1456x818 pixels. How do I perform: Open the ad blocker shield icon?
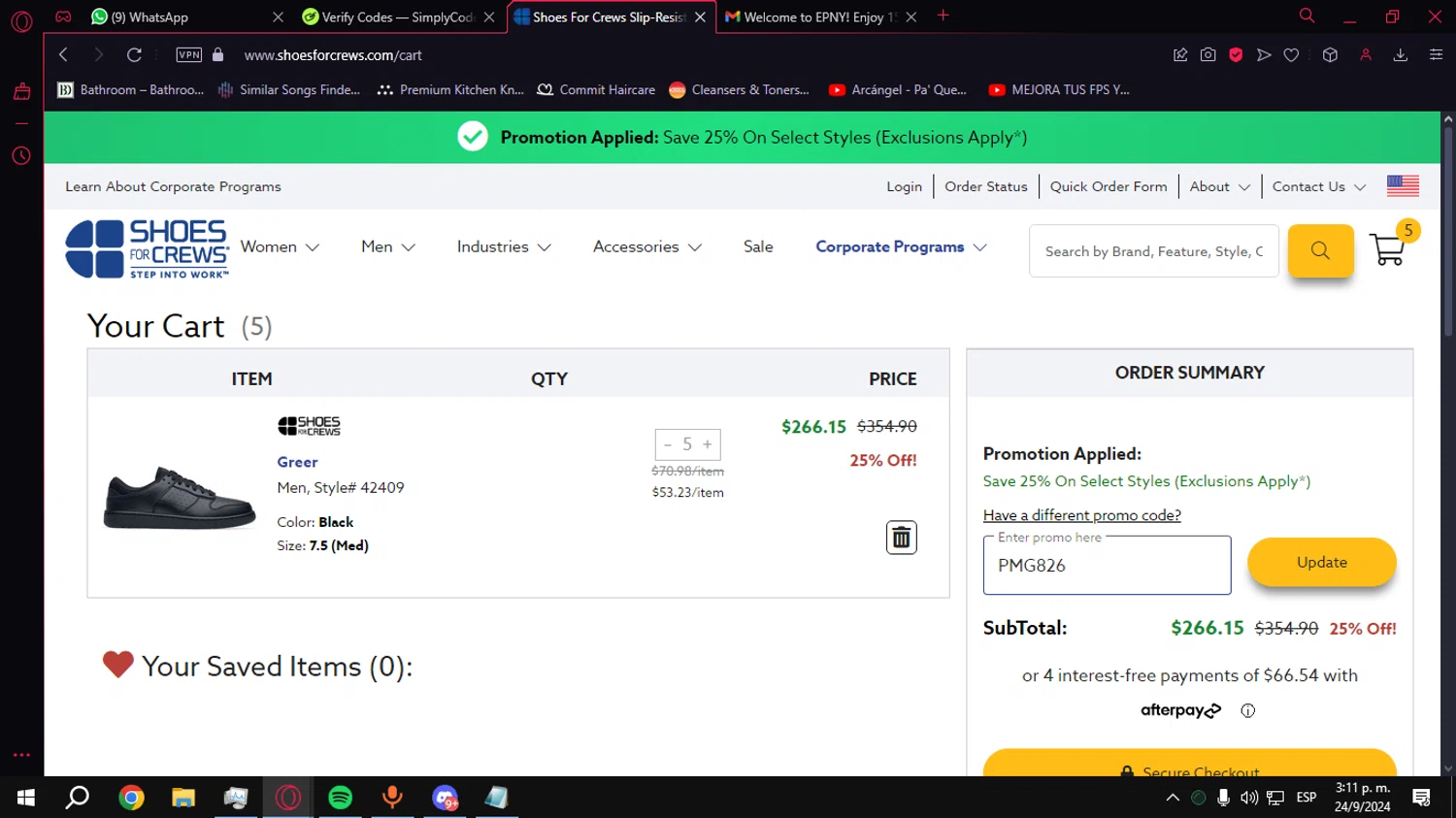(1236, 54)
